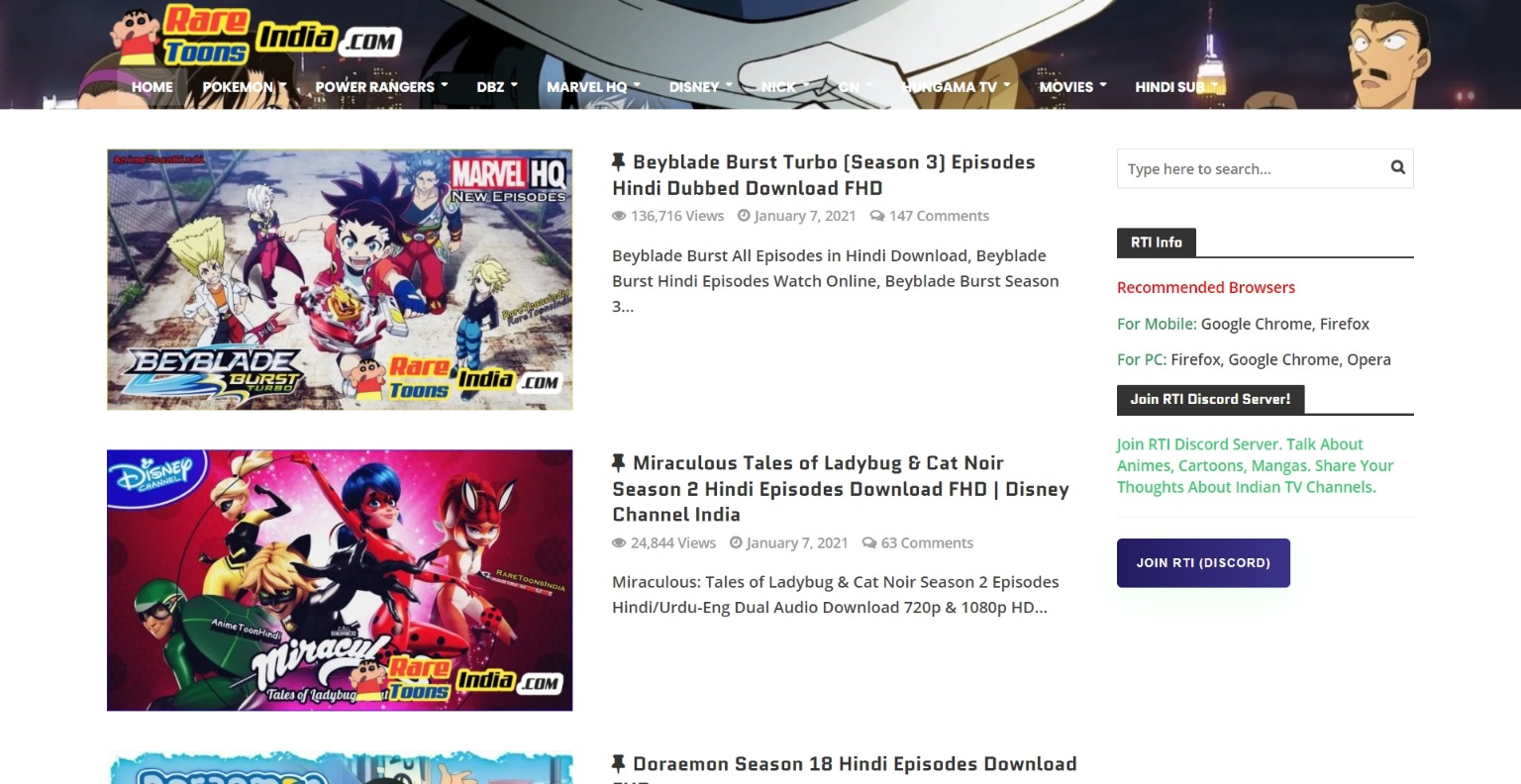The height and width of the screenshot is (784, 1521).
Task: Open Beyblade Burst Turbo Season 3 post title
Action: point(824,175)
